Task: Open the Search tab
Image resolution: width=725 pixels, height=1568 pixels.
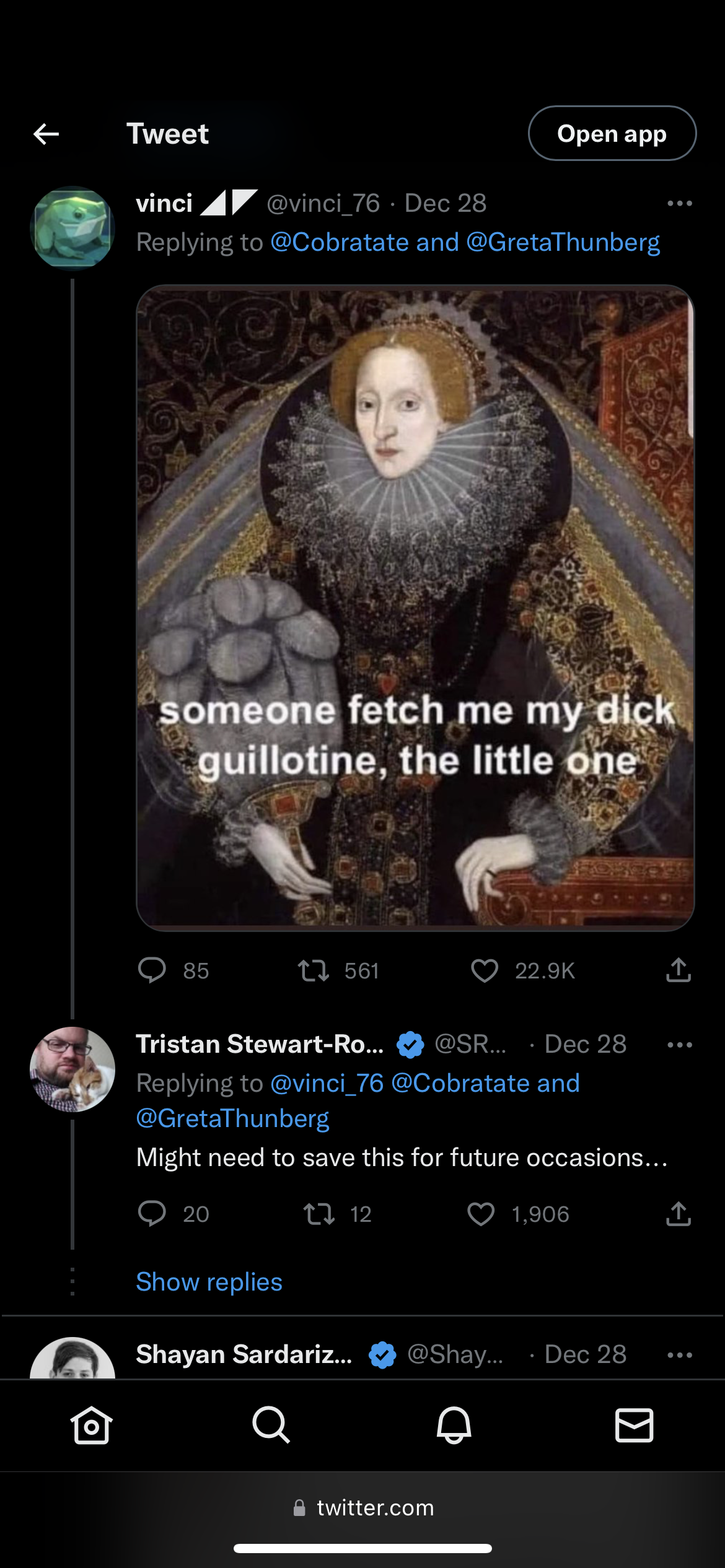Action: pyautogui.click(x=271, y=1425)
